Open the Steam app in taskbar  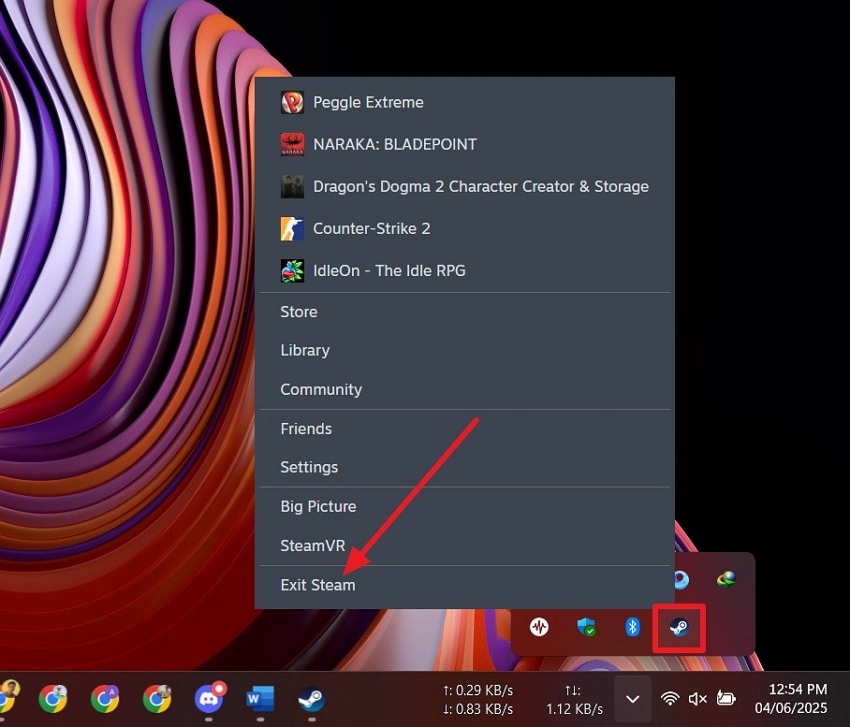click(312, 699)
